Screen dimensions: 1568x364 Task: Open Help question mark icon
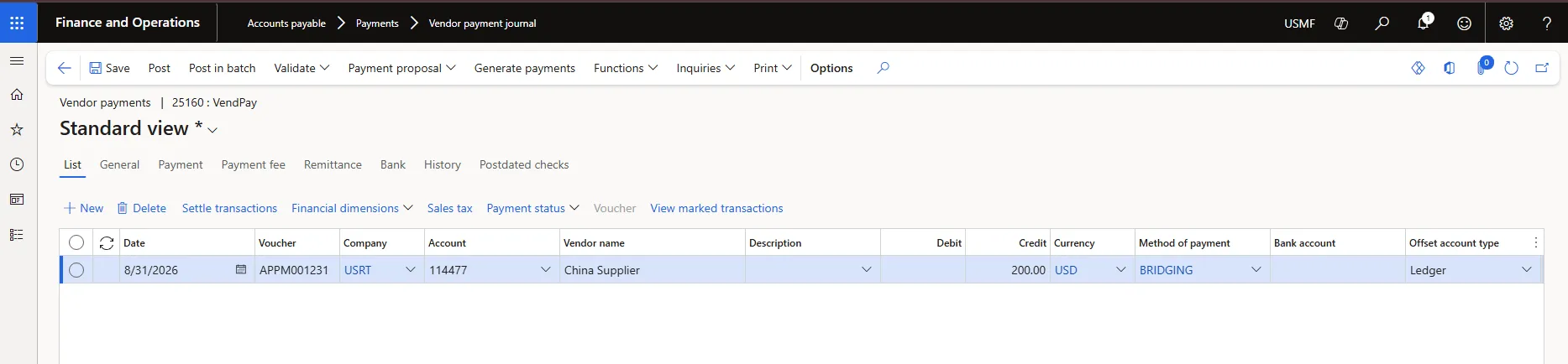1547,23
